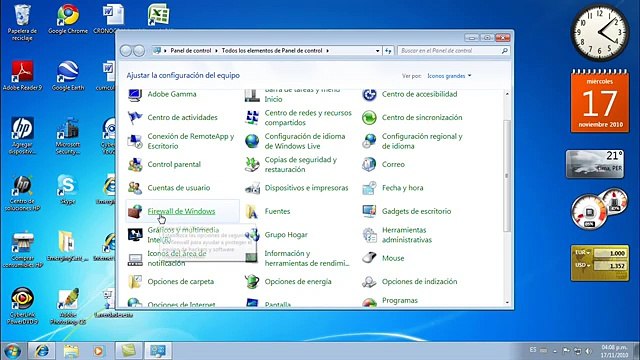Click ES language indicator in taskbar

pos(533,350)
